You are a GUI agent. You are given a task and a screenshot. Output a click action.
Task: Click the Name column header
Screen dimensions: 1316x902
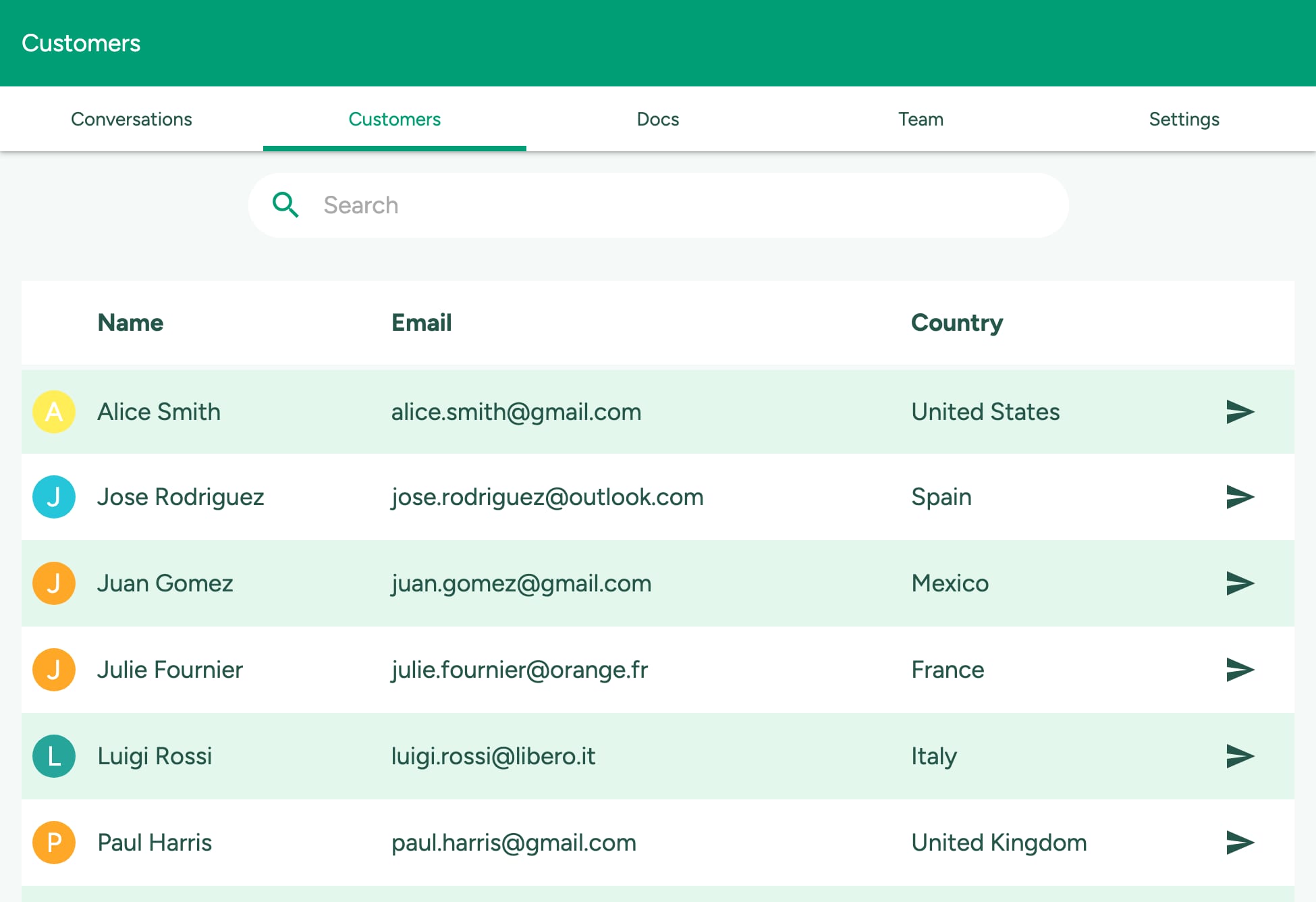(130, 323)
